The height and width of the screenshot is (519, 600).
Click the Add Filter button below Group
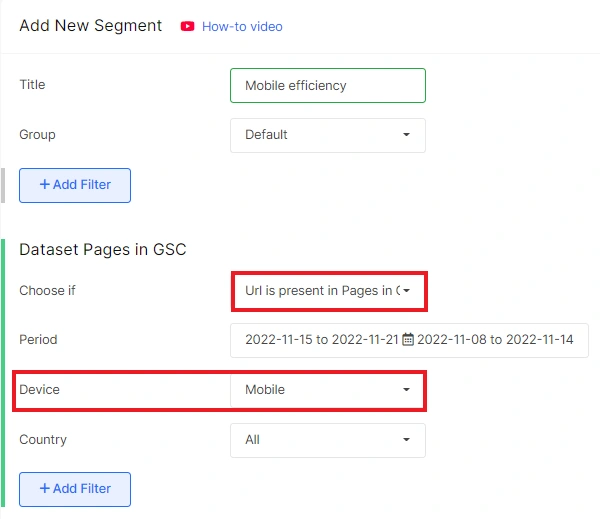75,185
